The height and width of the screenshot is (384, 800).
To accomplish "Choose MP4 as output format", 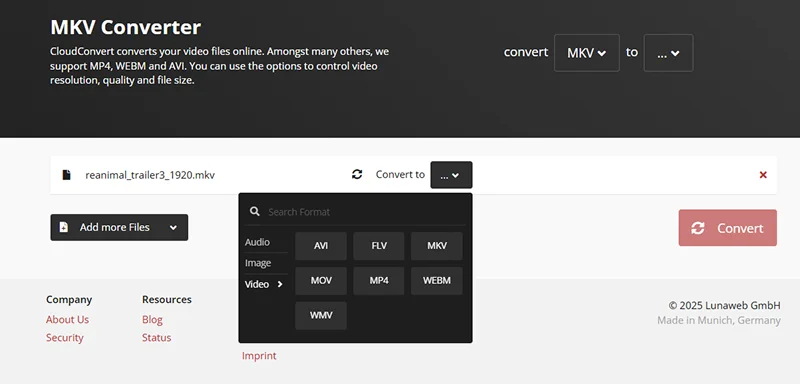I will 379,280.
